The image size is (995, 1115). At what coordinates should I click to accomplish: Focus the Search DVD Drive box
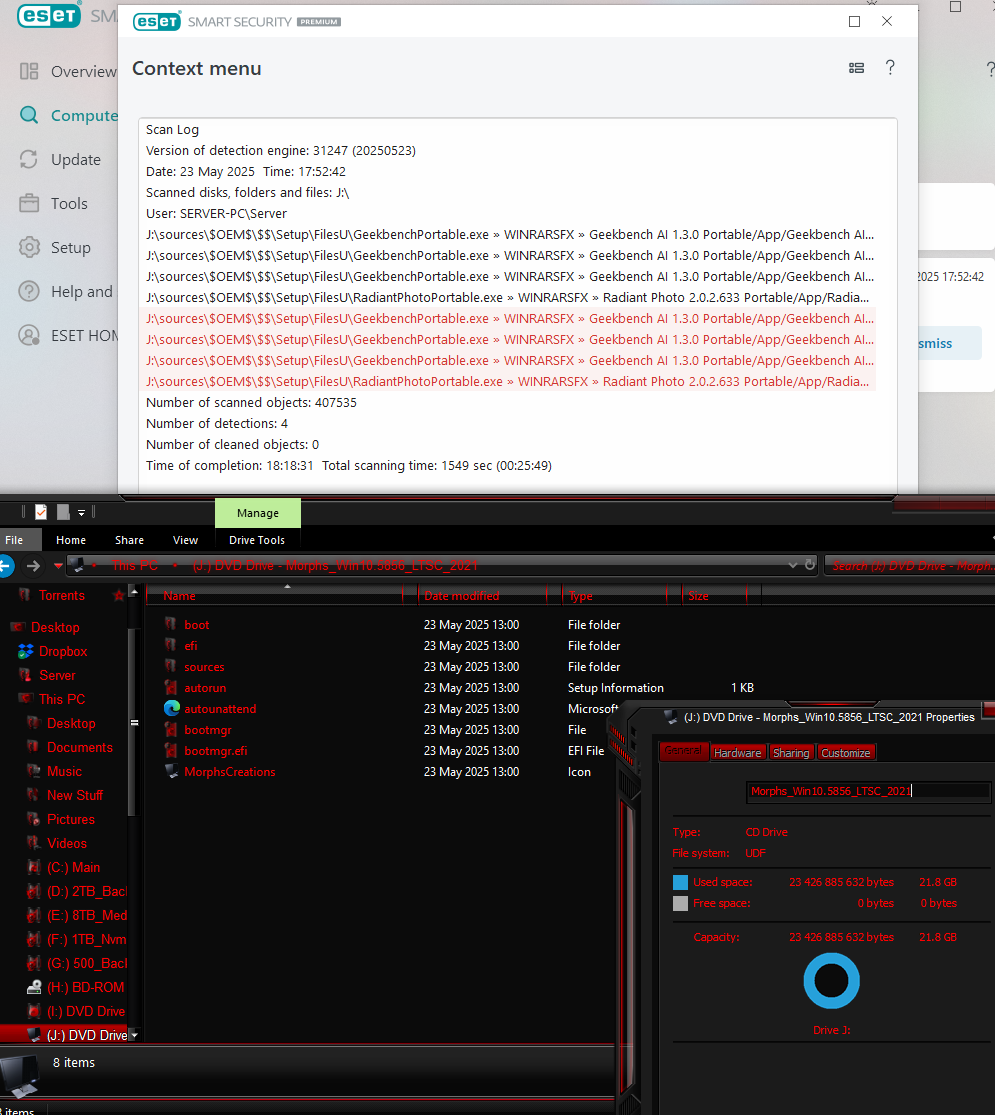(910, 566)
